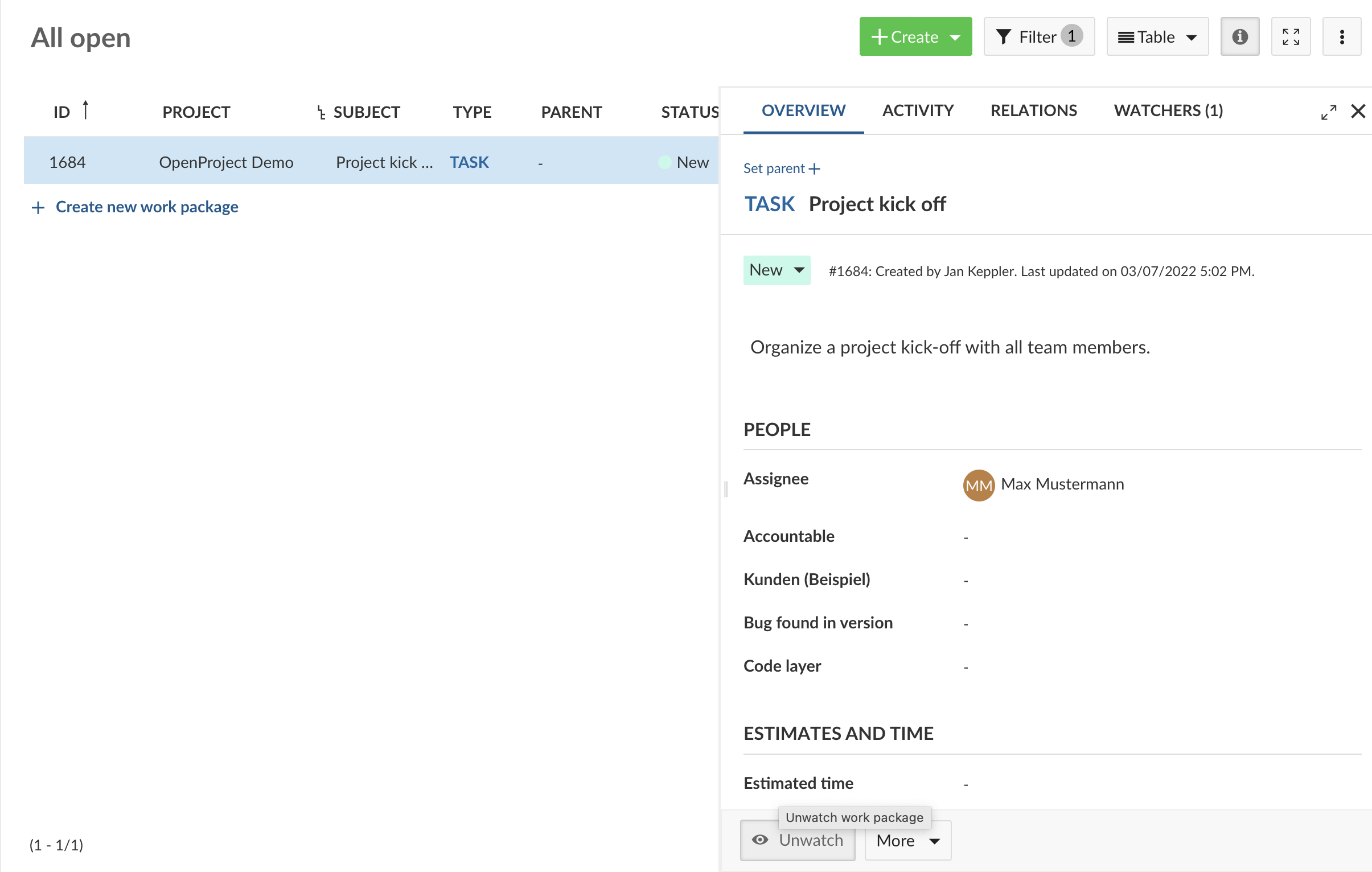Screen dimensions: 1372x872
Task: Switch to the Activity tab
Action: click(917, 110)
